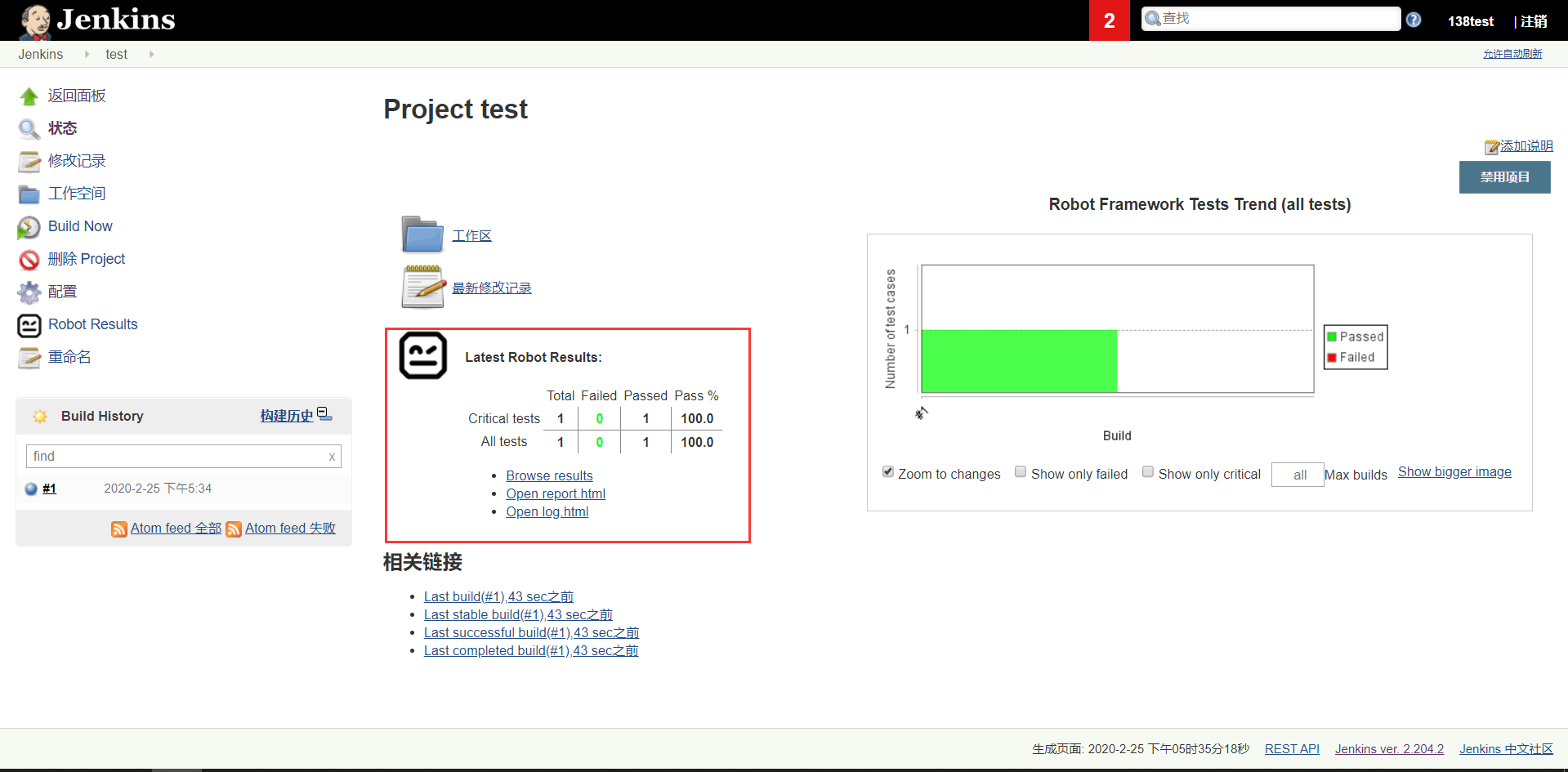Open Last successful build(#1) link
Viewport: 1568px width, 772px height.
point(531,633)
